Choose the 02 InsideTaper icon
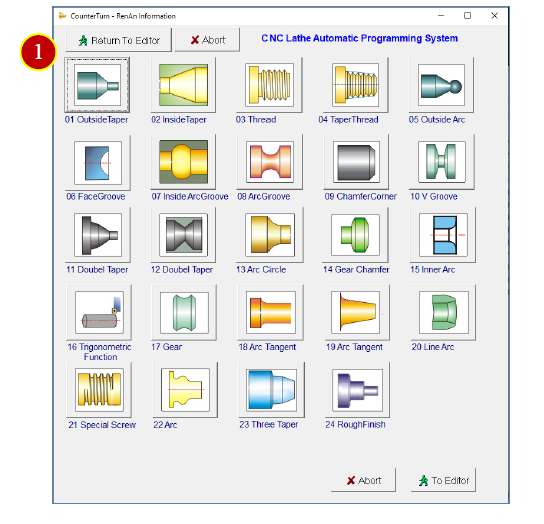The image size is (544, 524). click(x=184, y=85)
